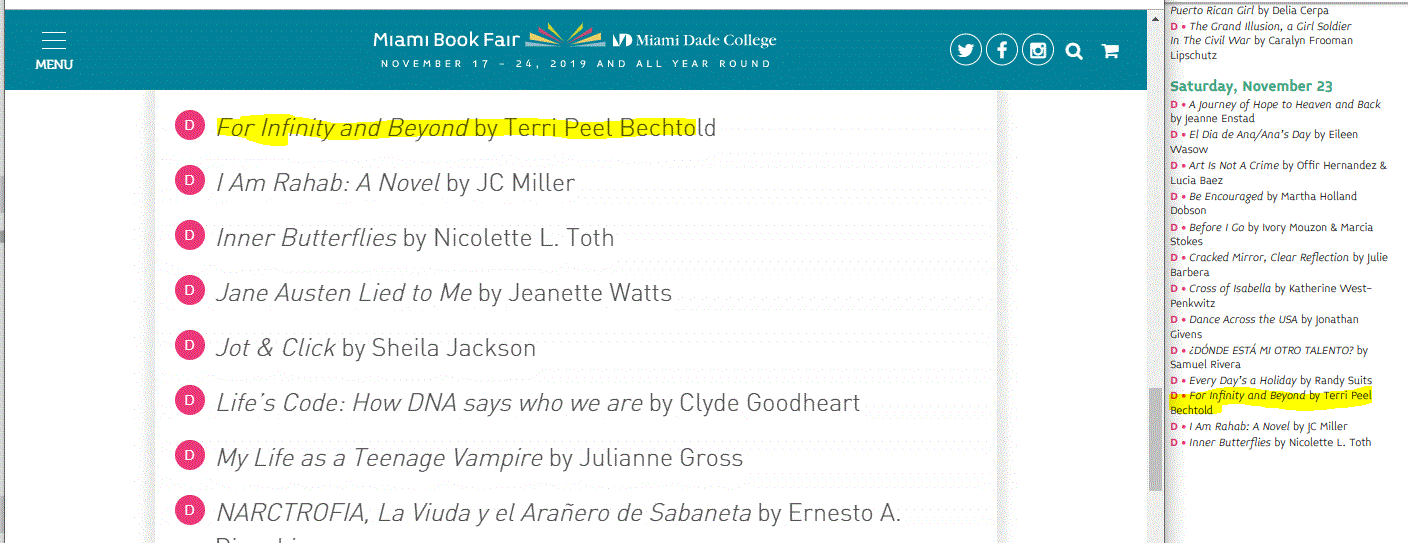Open the Instagram social icon
Image resolution: width=1408 pixels, height=543 pixels.
(1038, 50)
